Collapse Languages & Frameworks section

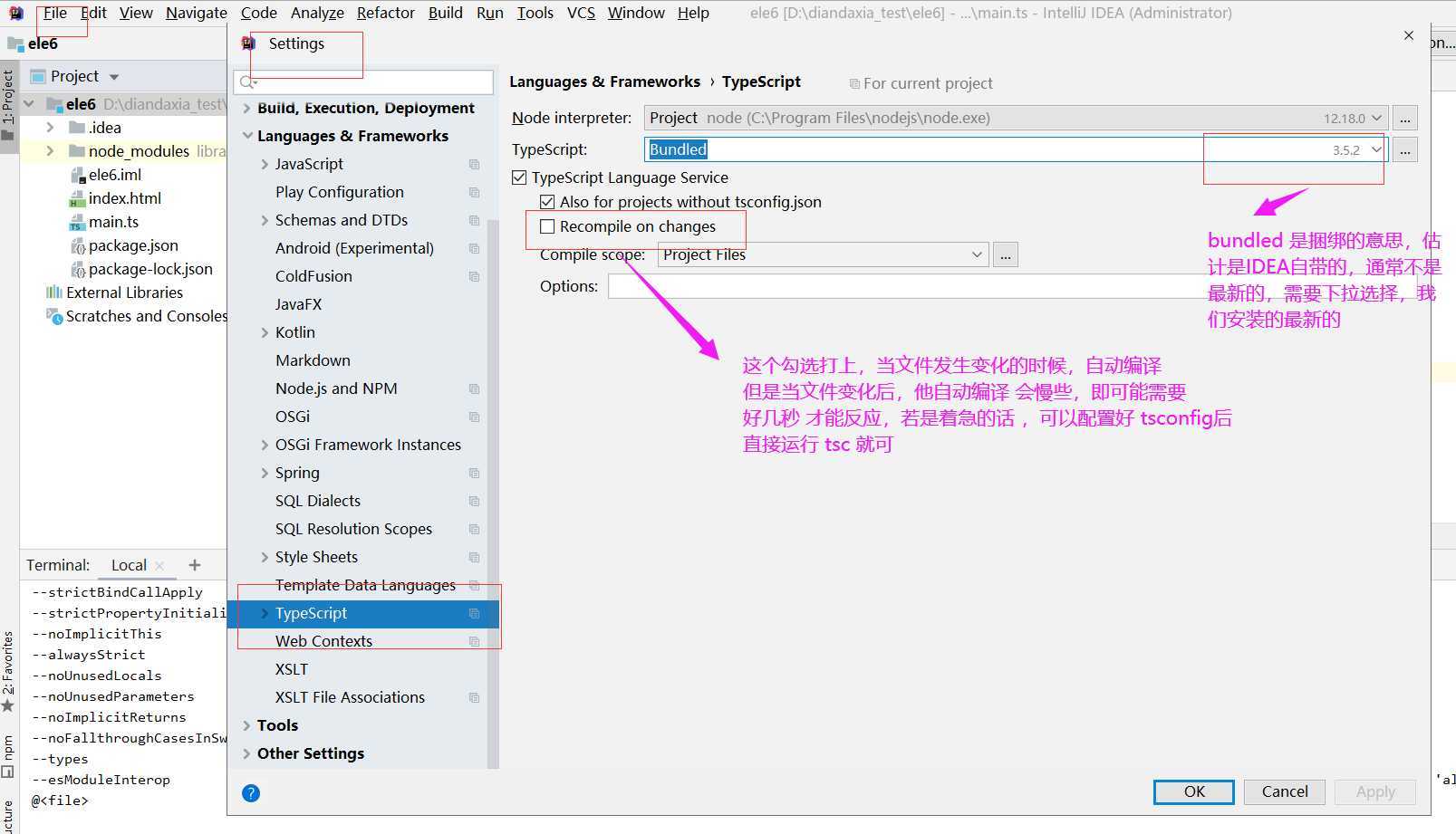[x=247, y=136]
